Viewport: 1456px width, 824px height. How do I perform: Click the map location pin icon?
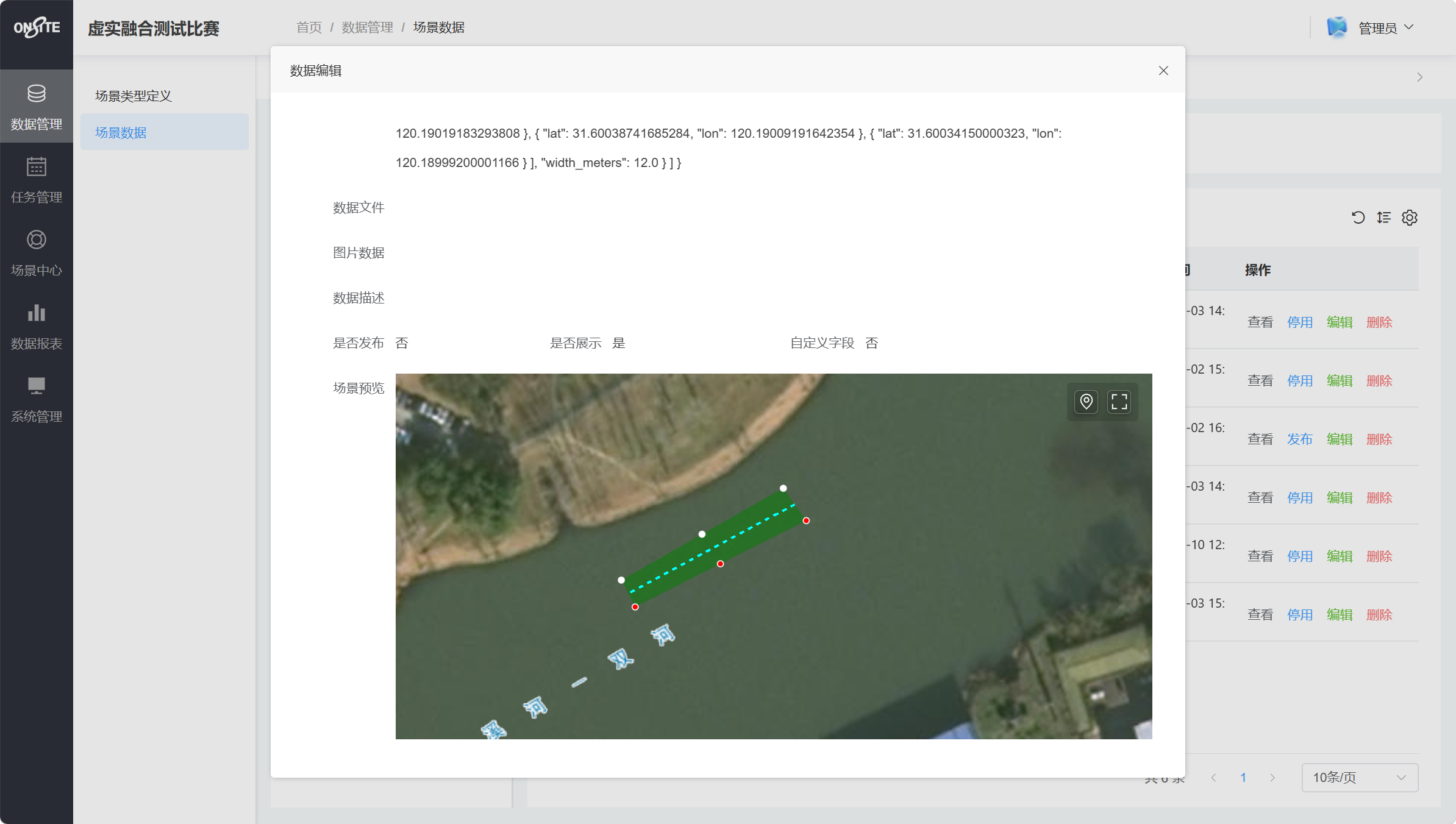tap(1087, 402)
